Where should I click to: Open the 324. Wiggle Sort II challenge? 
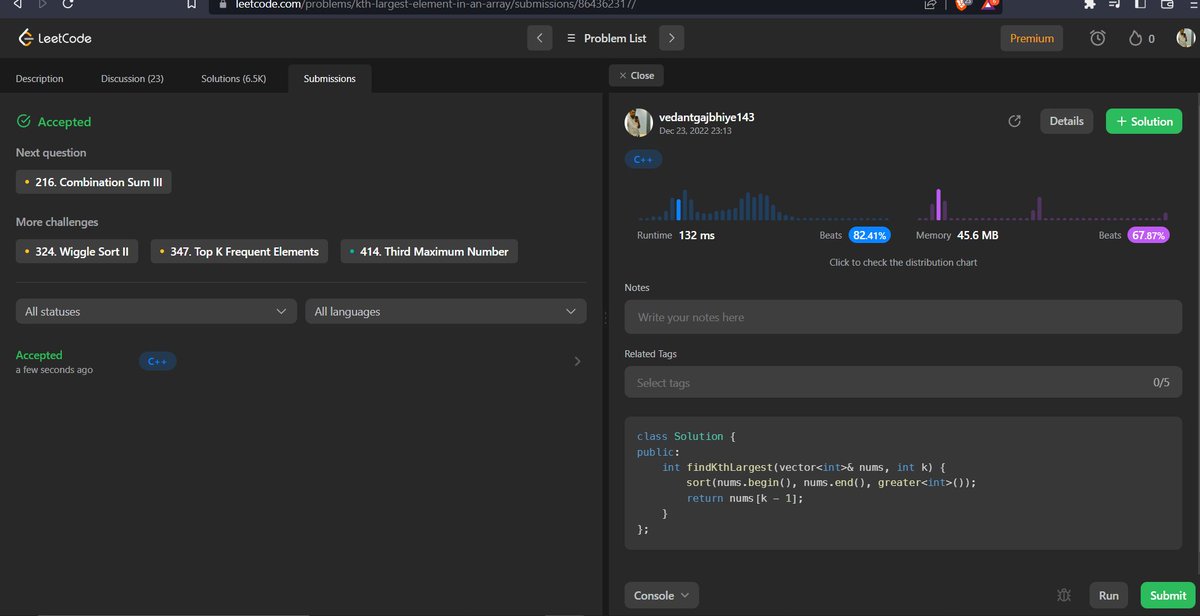coord(77,251)
